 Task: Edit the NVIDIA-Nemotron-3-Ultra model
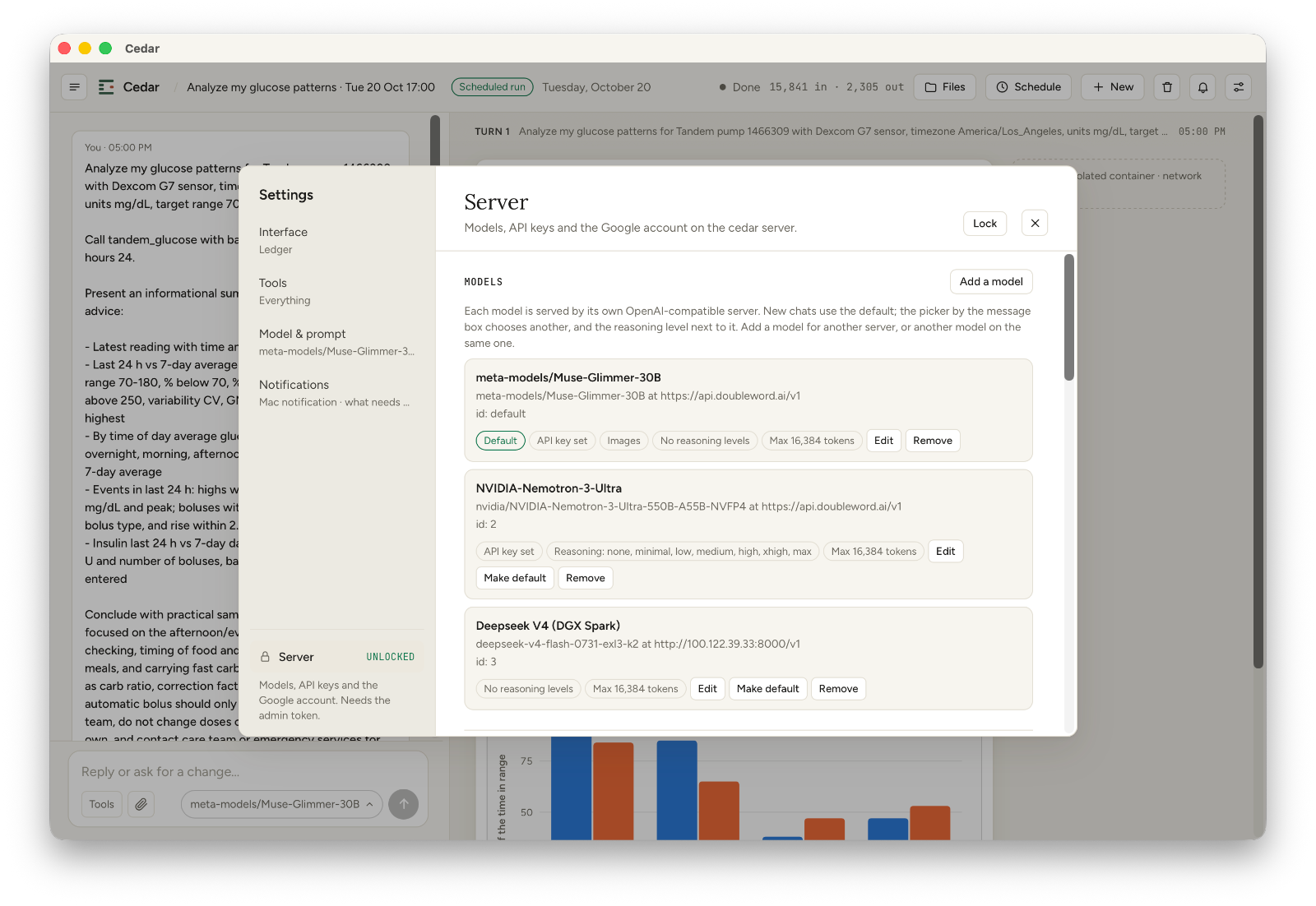click(945, 552)
